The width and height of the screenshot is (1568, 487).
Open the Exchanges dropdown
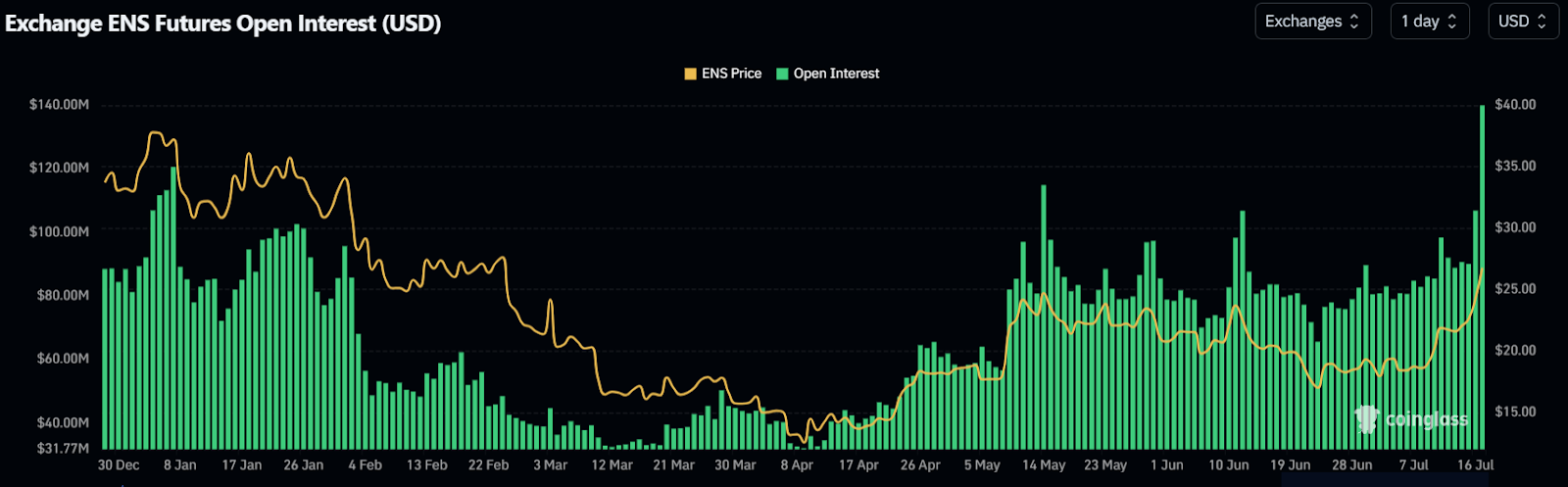pyautogui.click(x=1313, y=21)
